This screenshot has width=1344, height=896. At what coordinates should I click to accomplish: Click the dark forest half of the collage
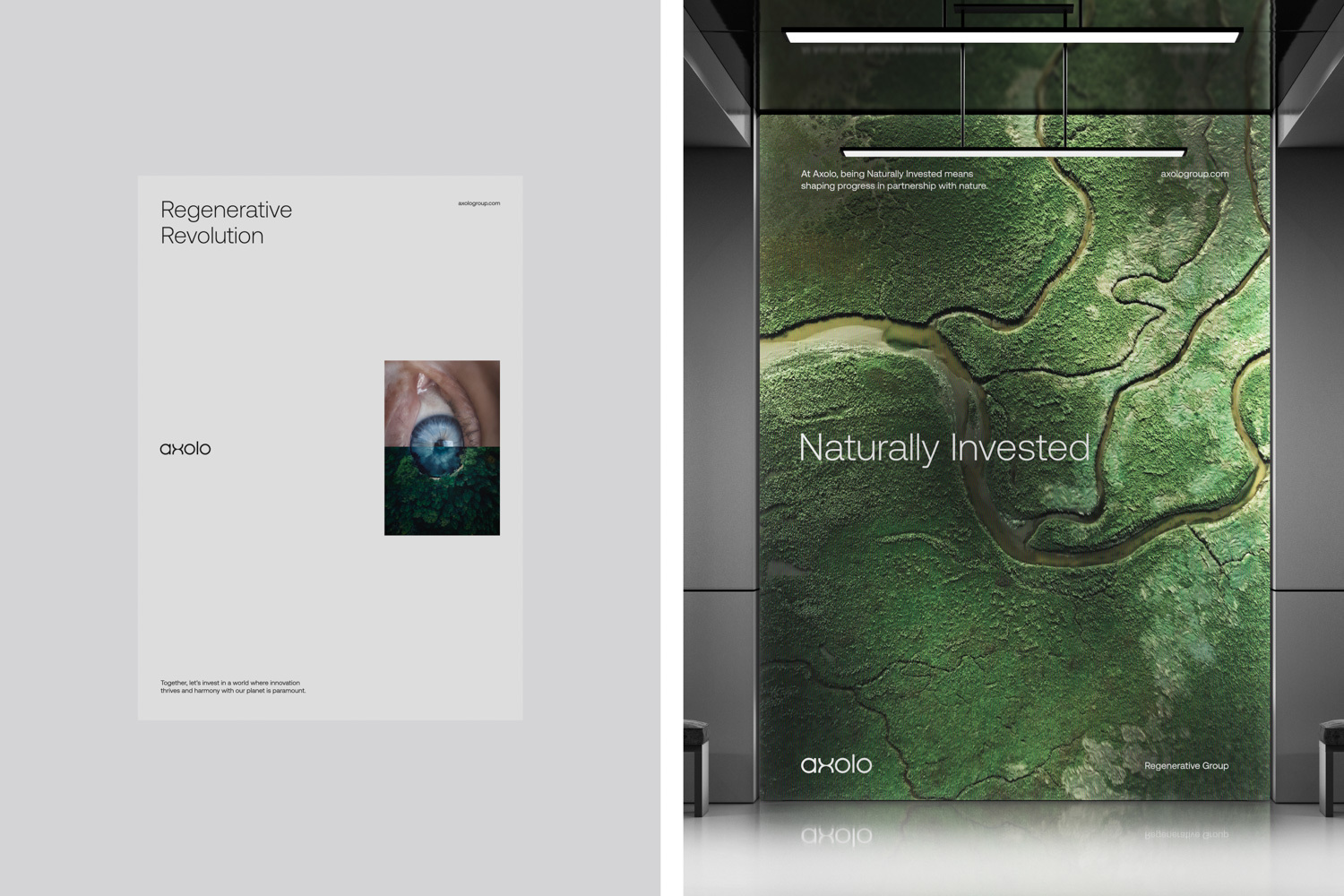click(442, 502)
